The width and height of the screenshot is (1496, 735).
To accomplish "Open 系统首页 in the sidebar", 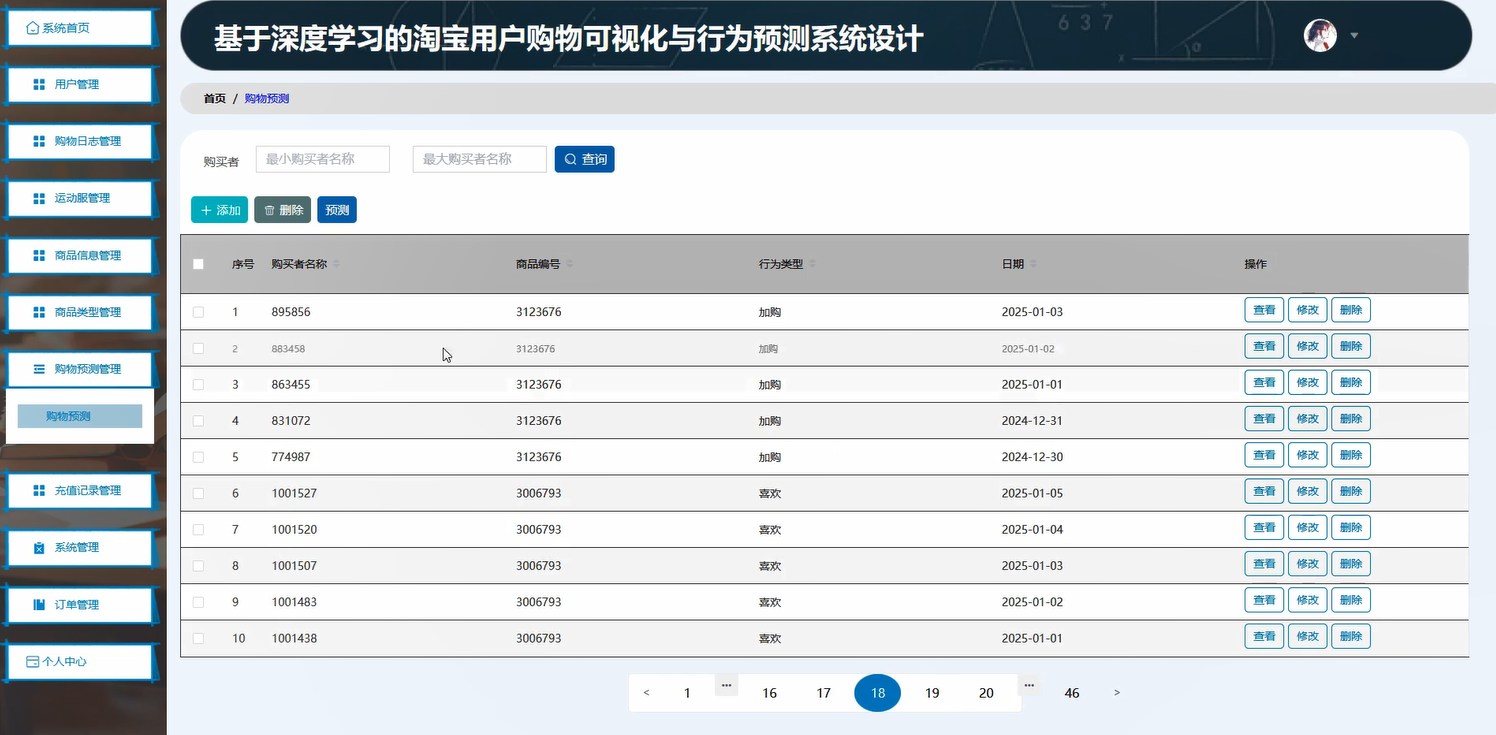I will click(80, 28).
